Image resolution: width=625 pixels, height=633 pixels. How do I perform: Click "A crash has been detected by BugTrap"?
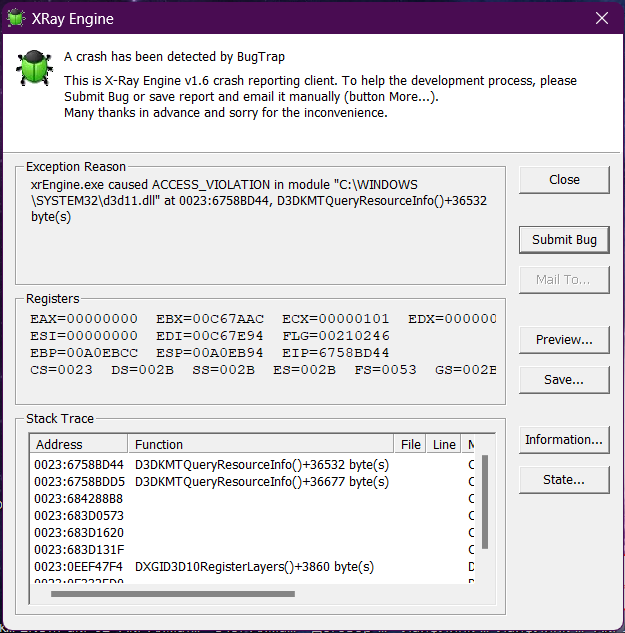(x=174, y=57)
